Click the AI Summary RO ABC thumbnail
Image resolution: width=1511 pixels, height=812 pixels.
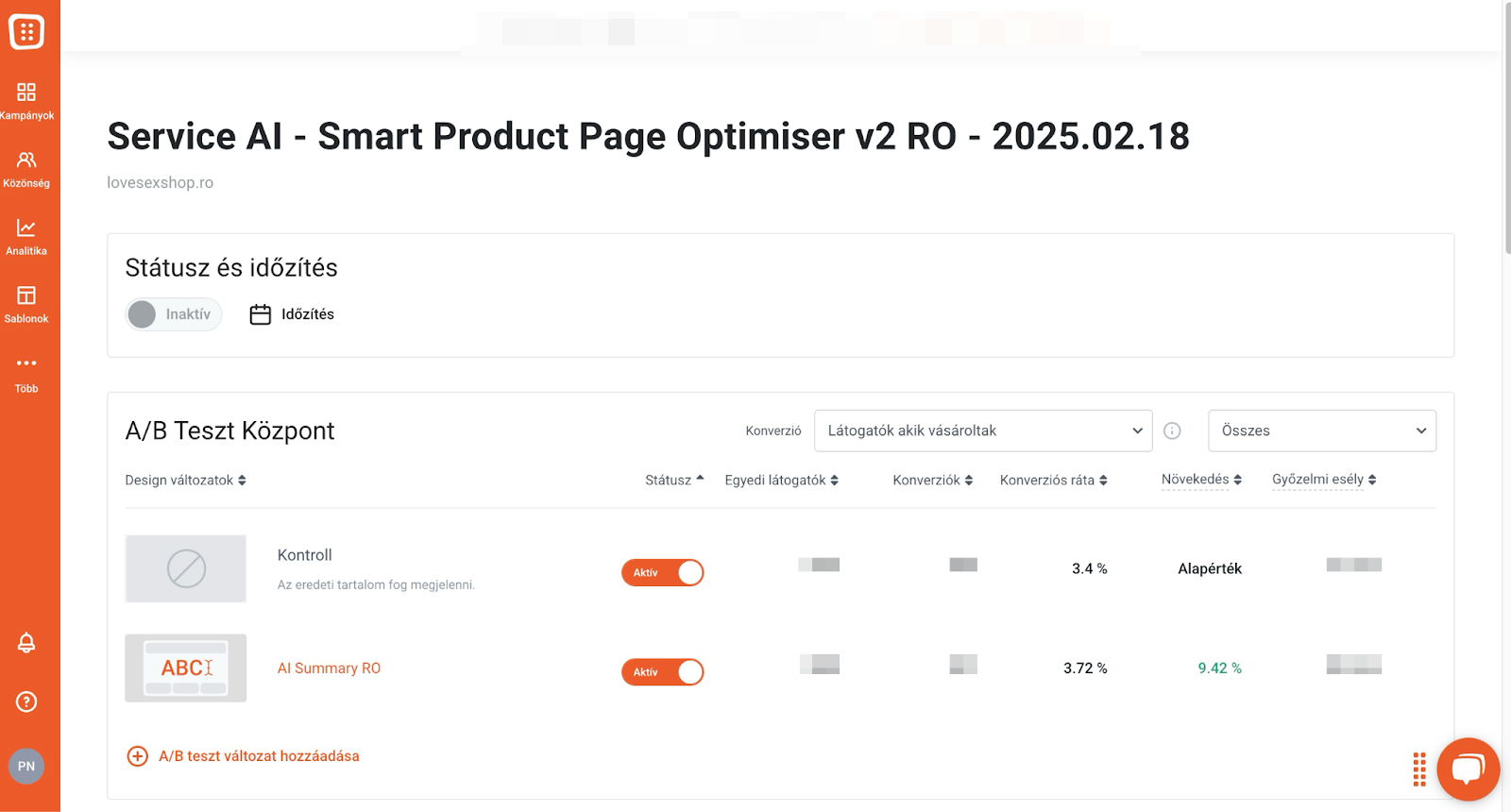(186, 668)
